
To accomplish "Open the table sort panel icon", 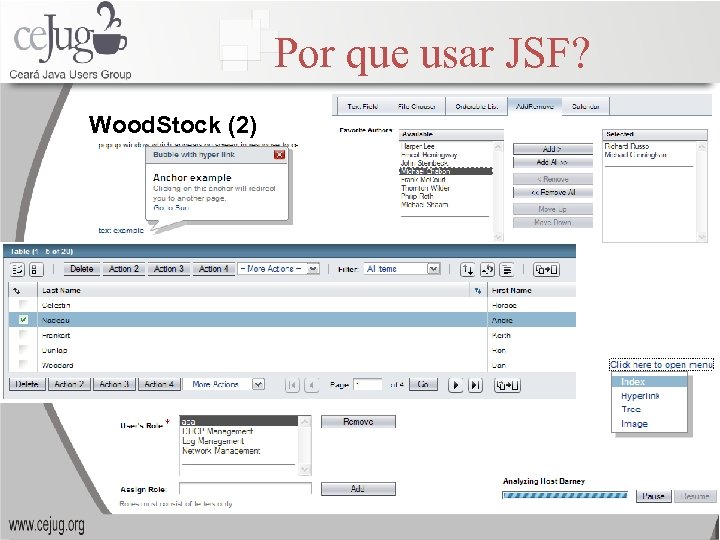I will click(x=467, y=270).
